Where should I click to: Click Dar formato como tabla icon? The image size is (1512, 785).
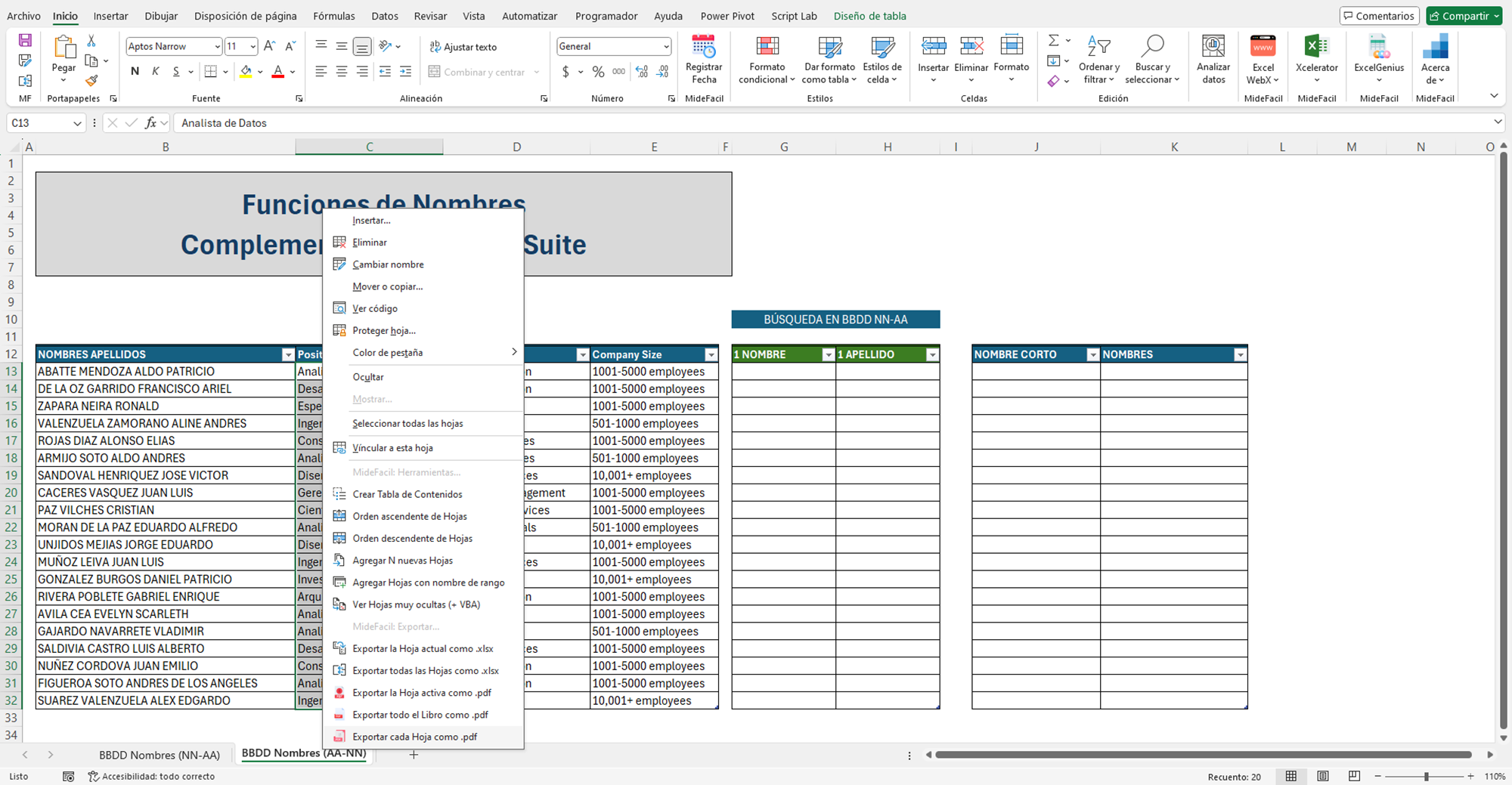[x=829, y=48]
